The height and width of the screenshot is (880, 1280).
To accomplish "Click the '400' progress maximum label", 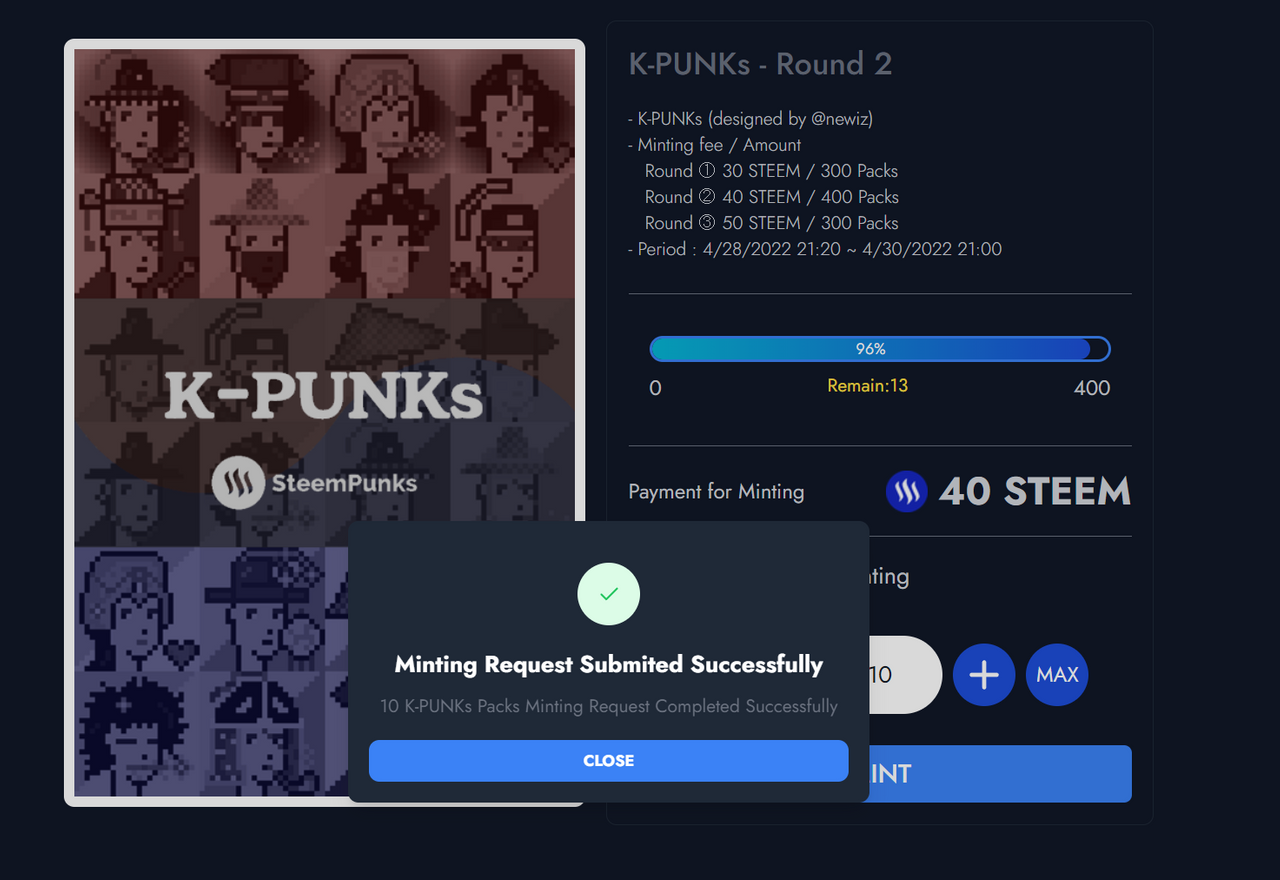I will 1092,388.
